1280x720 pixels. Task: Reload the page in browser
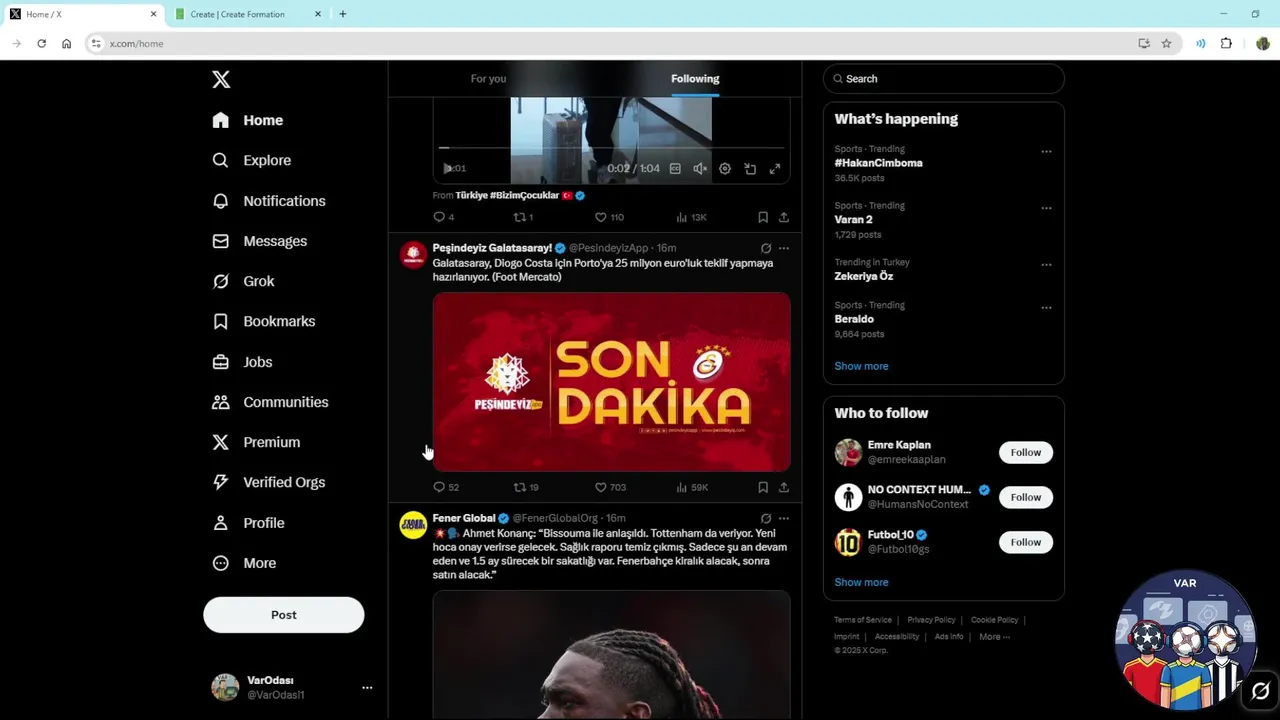(x=41, y=44)
